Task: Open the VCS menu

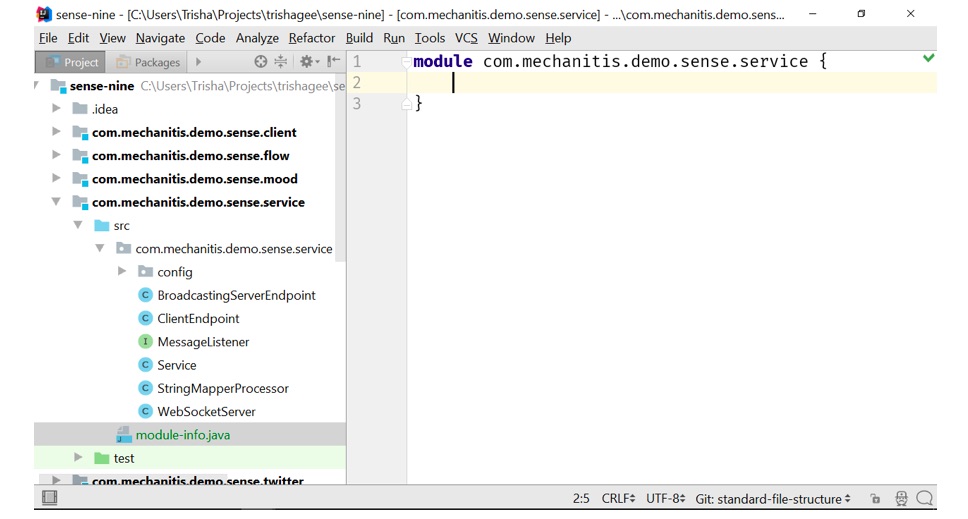Action: point(466,38)
